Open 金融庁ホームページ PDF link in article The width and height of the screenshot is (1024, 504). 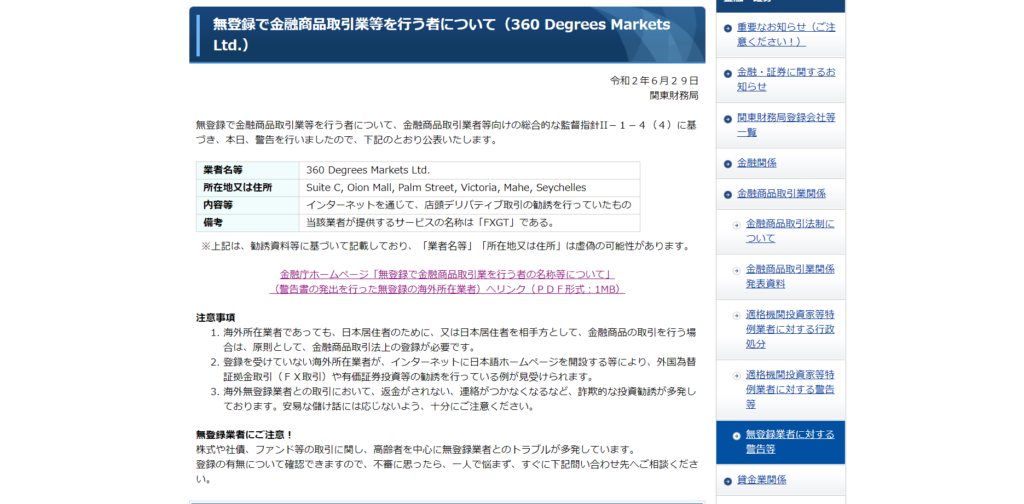click(x=447, y=281)
